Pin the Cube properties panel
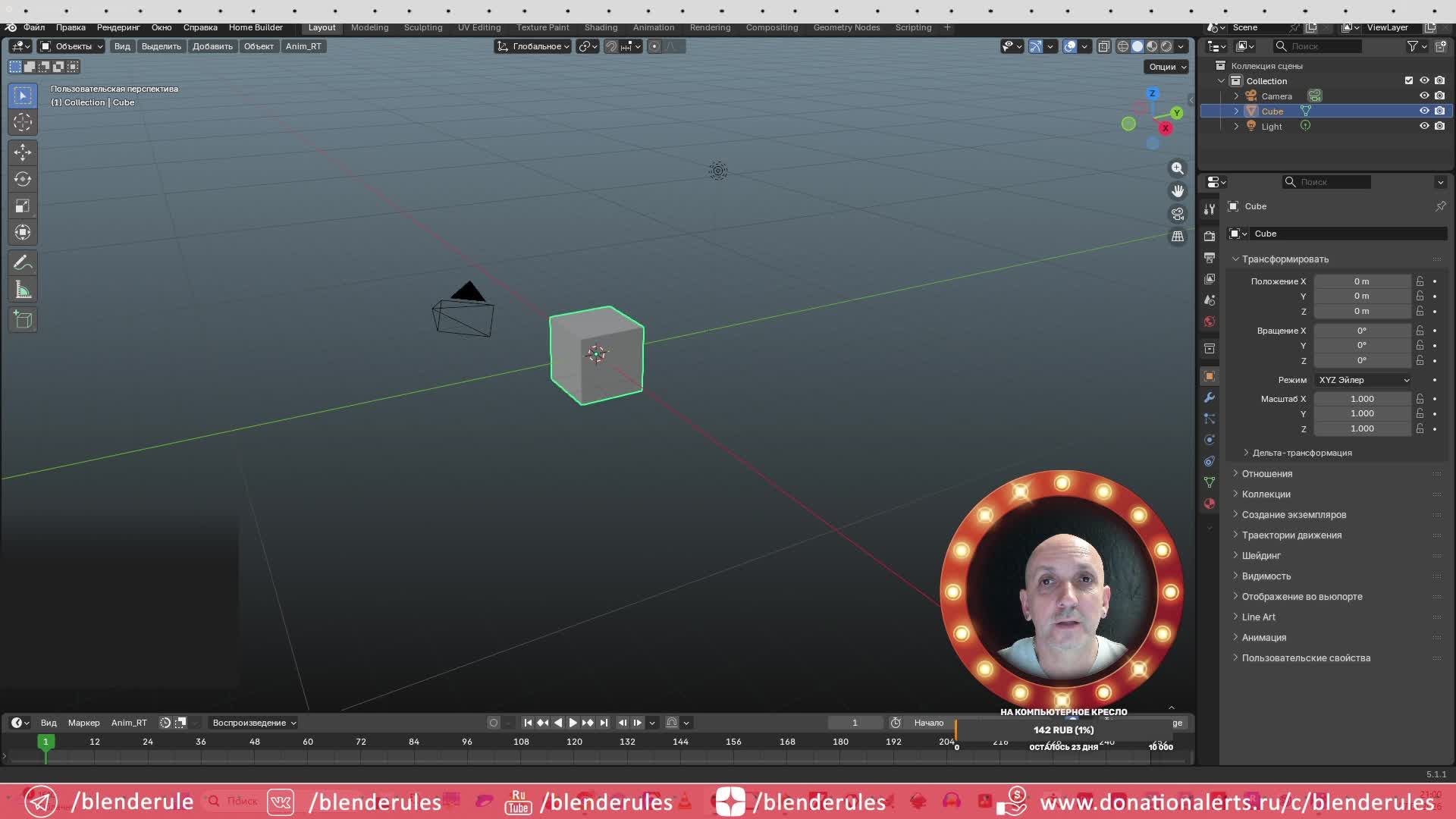The width and height of the screenshot is (1456, 819). 1440,206
